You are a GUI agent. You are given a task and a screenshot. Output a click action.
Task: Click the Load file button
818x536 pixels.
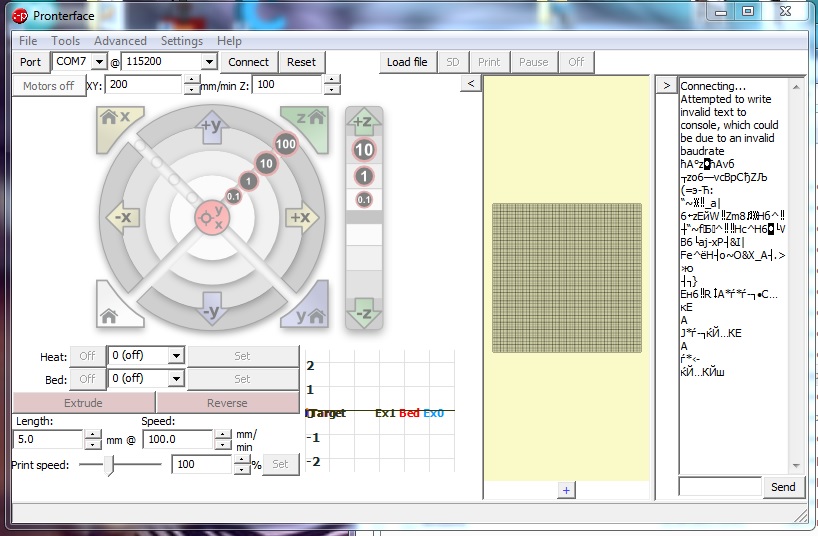pyautogui.click(x=407, y=62)
